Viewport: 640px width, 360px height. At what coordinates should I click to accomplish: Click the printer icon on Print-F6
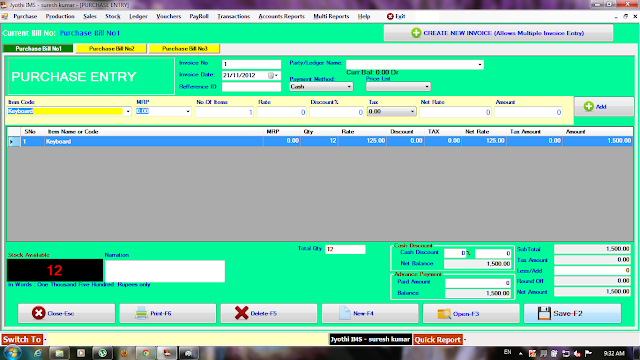click(141, 313)
